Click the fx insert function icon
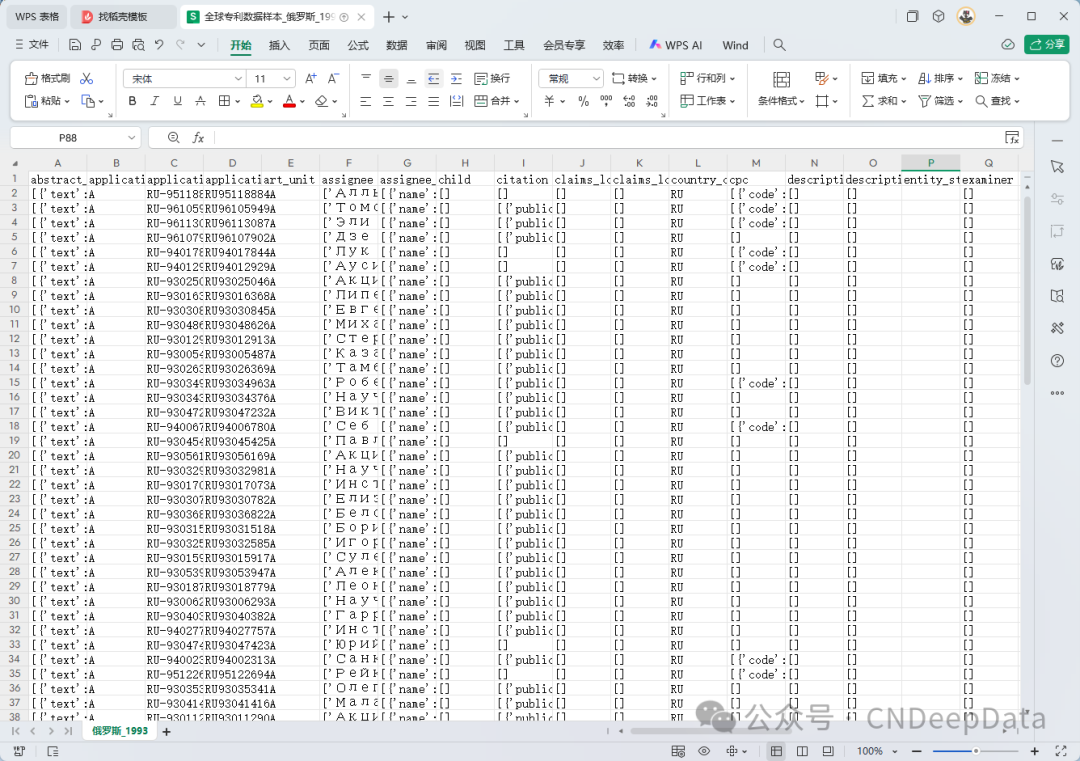The height and width of the screenshot is (761, 1080). coord(198,138)
